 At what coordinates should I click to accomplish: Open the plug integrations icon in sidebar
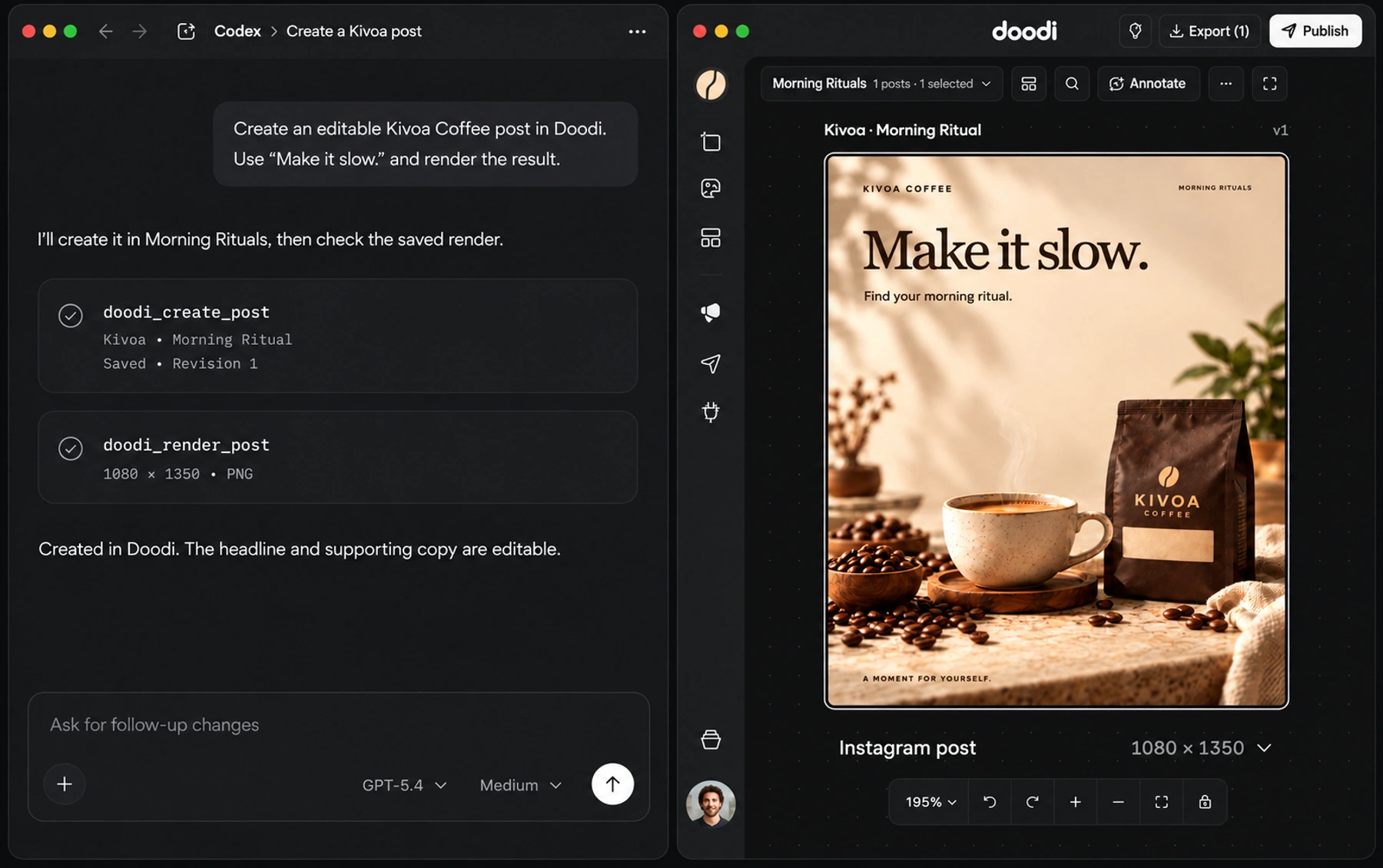coord(711,412)
